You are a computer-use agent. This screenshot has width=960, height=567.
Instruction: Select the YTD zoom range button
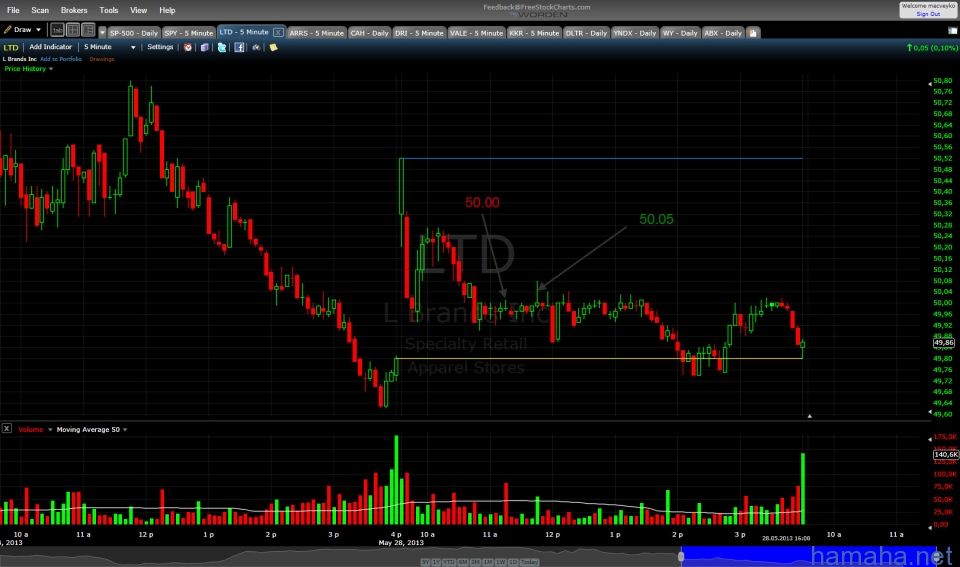(449, 562)
